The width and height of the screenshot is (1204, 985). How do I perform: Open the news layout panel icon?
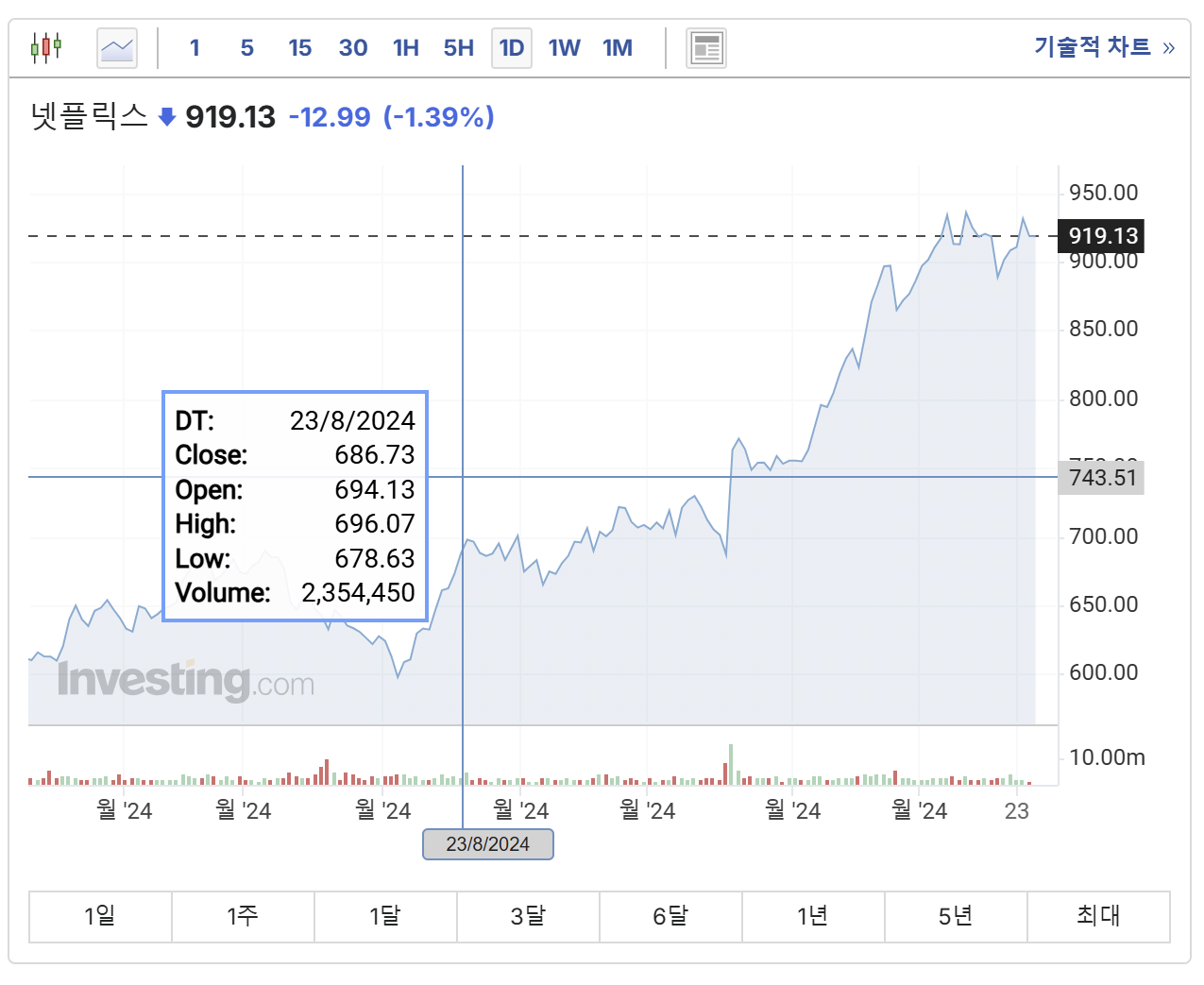point(705,47)
